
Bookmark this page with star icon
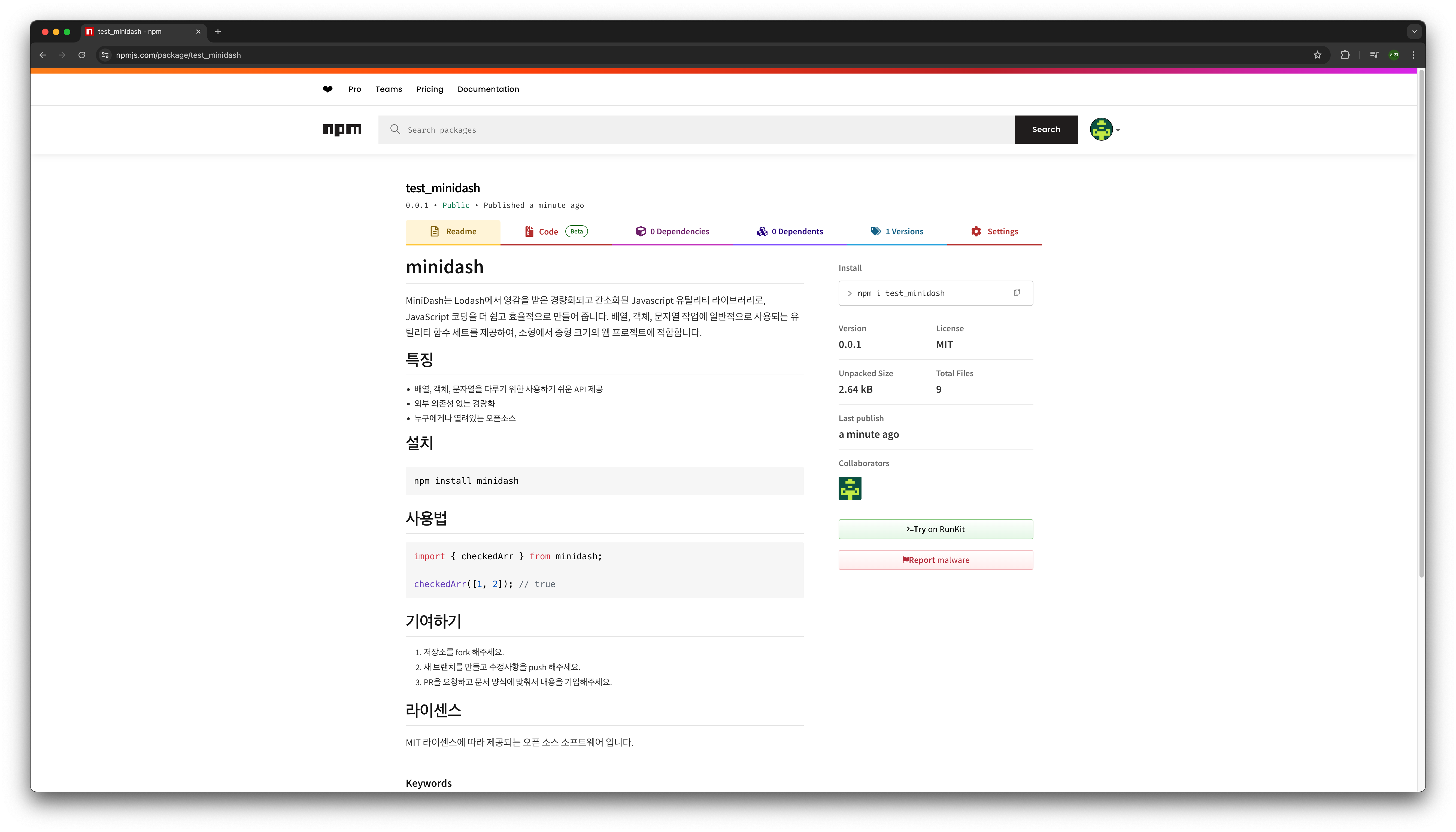tap(1317, 55)
